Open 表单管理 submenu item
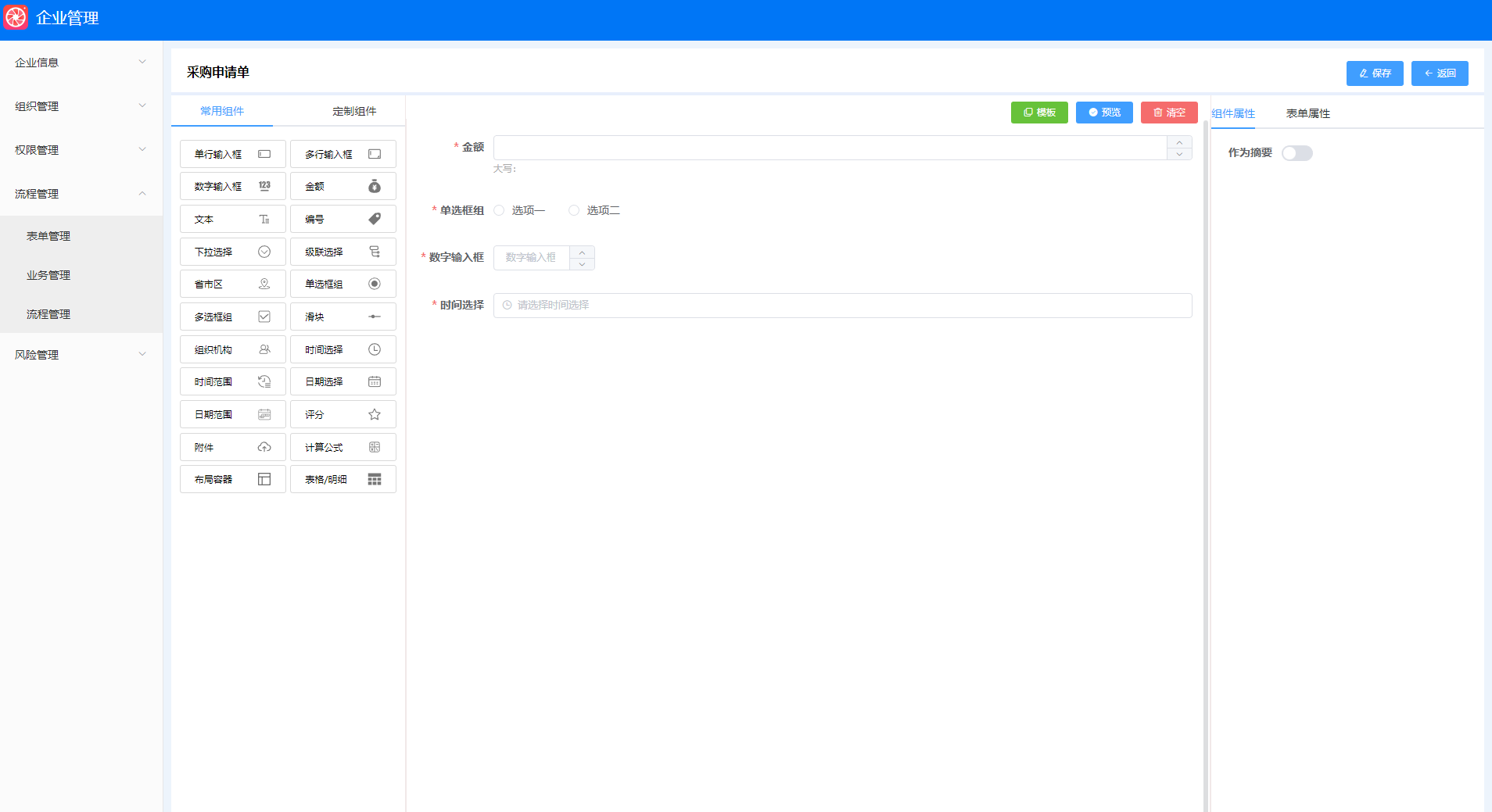 coord(81,236)
